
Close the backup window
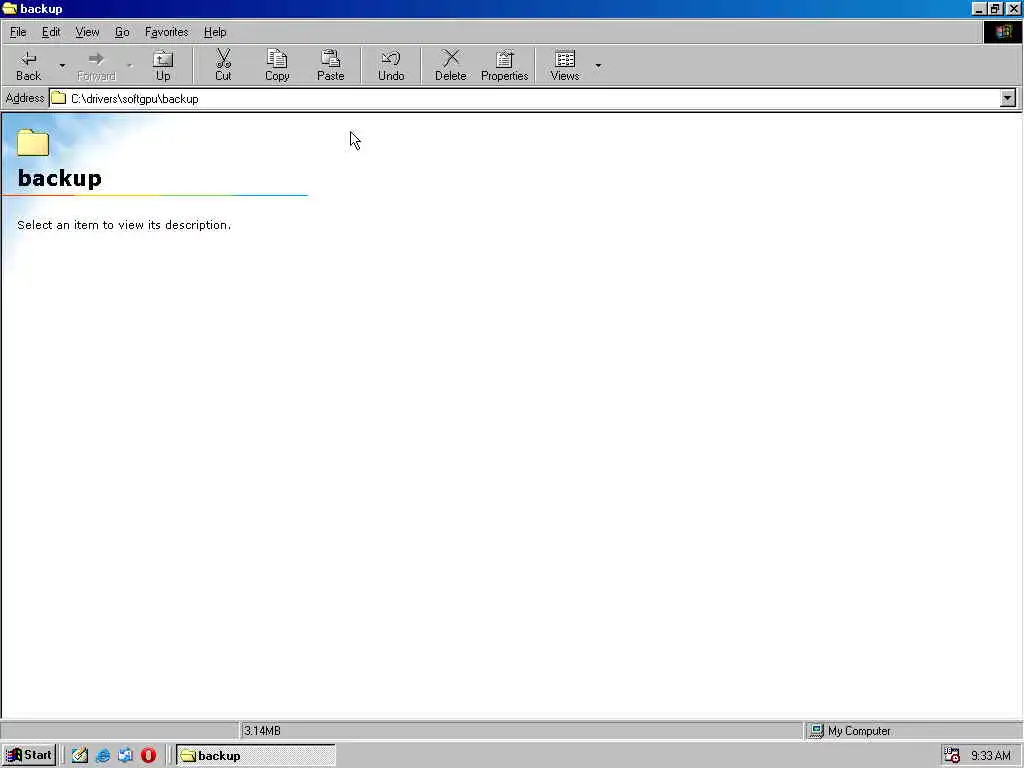tap(1014, 8)
